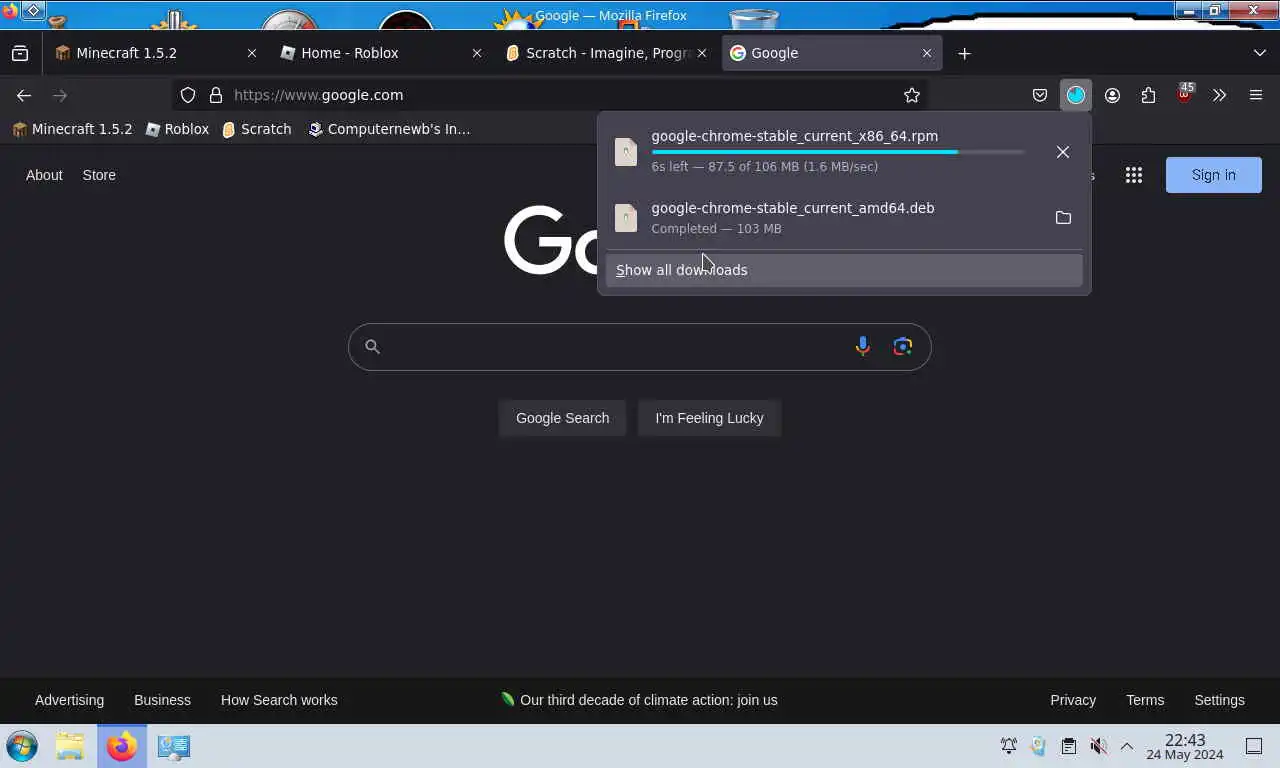Screen dimensions: 1280x768
Task: Open a new tab with plus button
Action: 964,53
